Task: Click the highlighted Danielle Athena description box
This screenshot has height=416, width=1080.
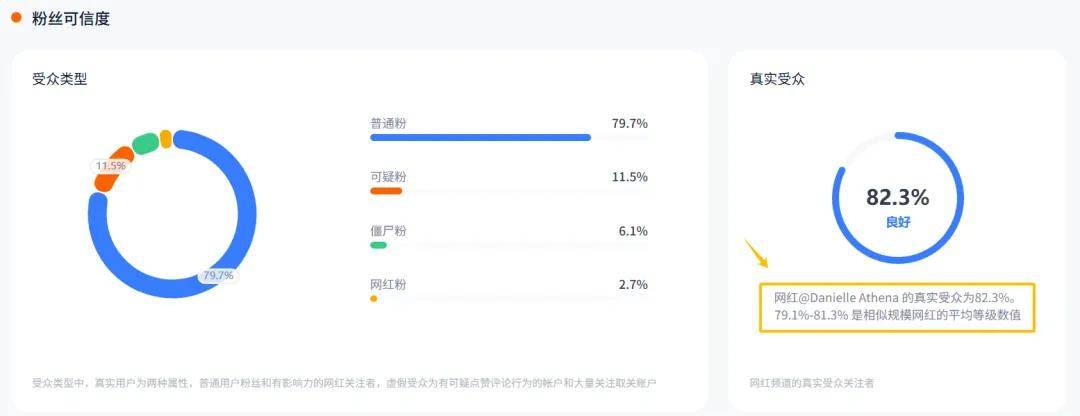Action: (897, 307)
